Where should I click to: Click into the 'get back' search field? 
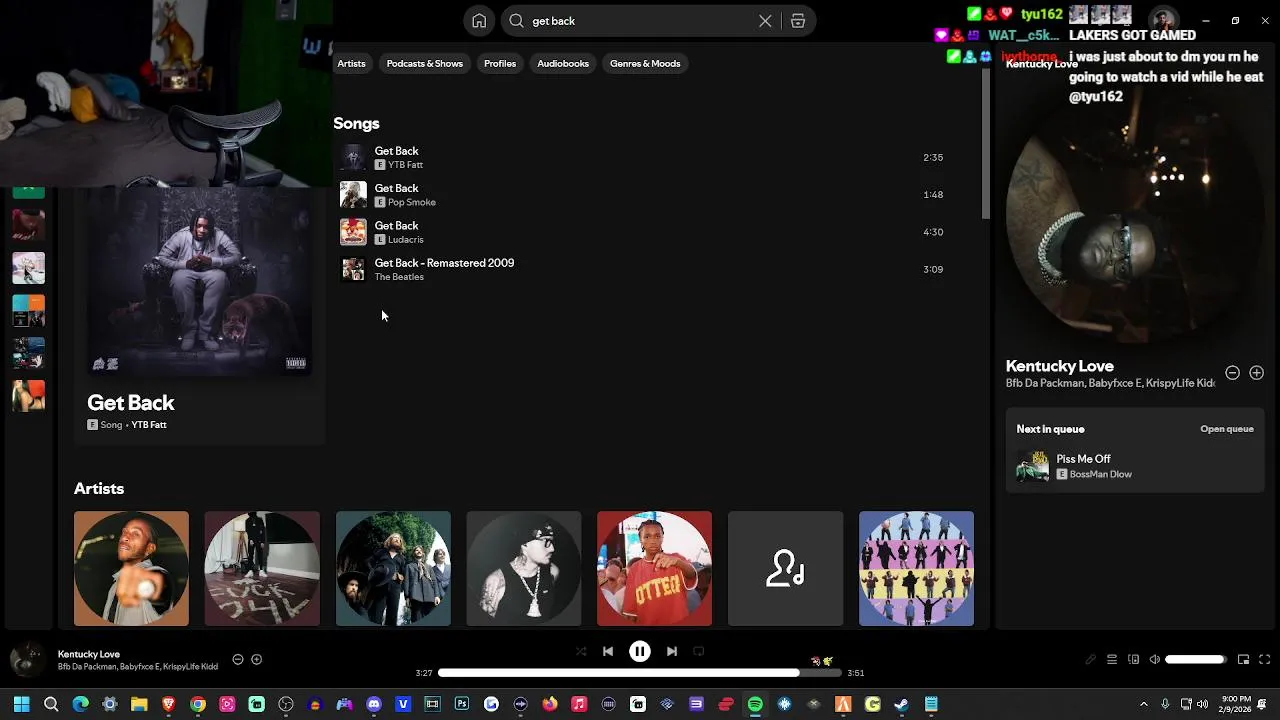pyautogui.click(x=640, y=21)
